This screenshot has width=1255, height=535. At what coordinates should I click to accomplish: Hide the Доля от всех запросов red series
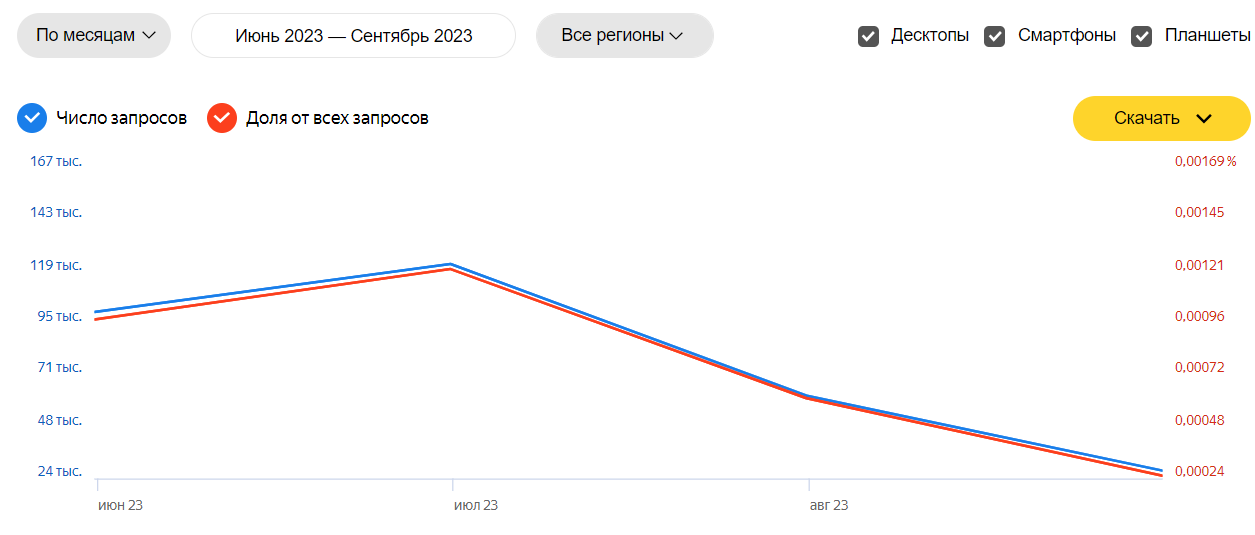pos(222,118)
